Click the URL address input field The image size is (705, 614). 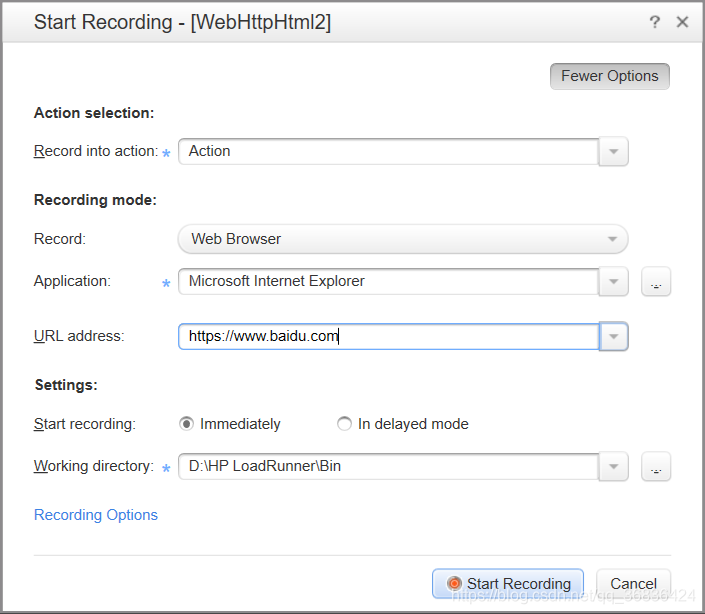[x=388, y=337]
